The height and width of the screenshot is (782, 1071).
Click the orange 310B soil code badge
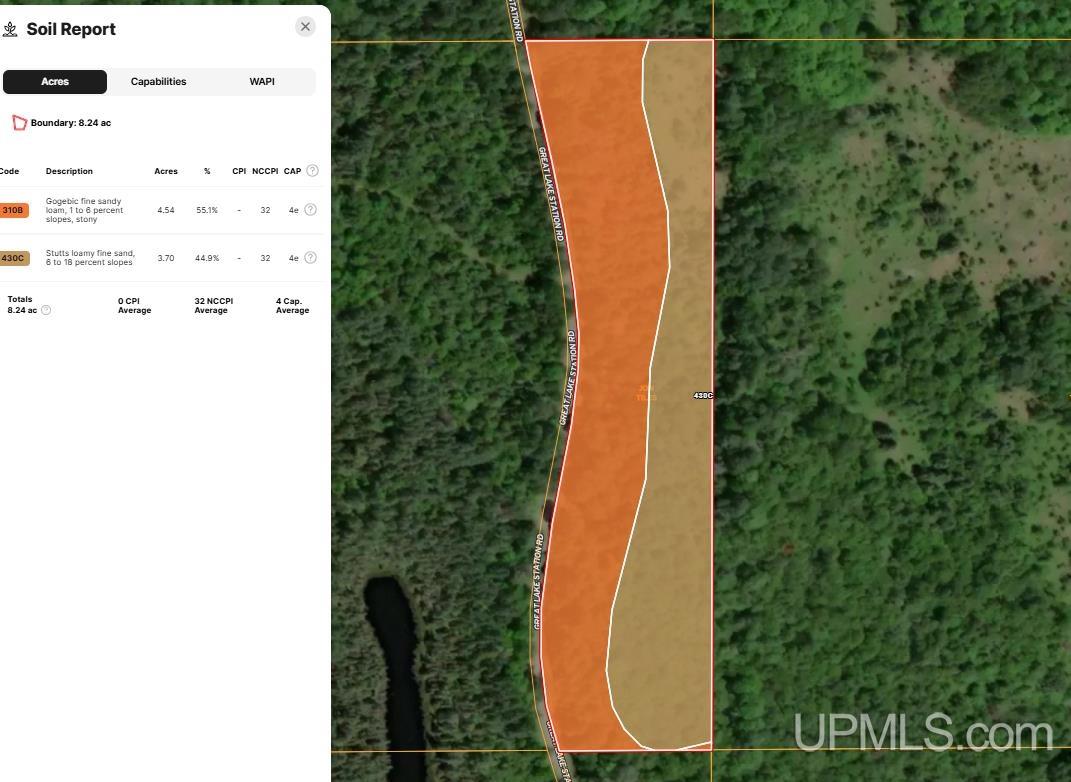[13, 210]
